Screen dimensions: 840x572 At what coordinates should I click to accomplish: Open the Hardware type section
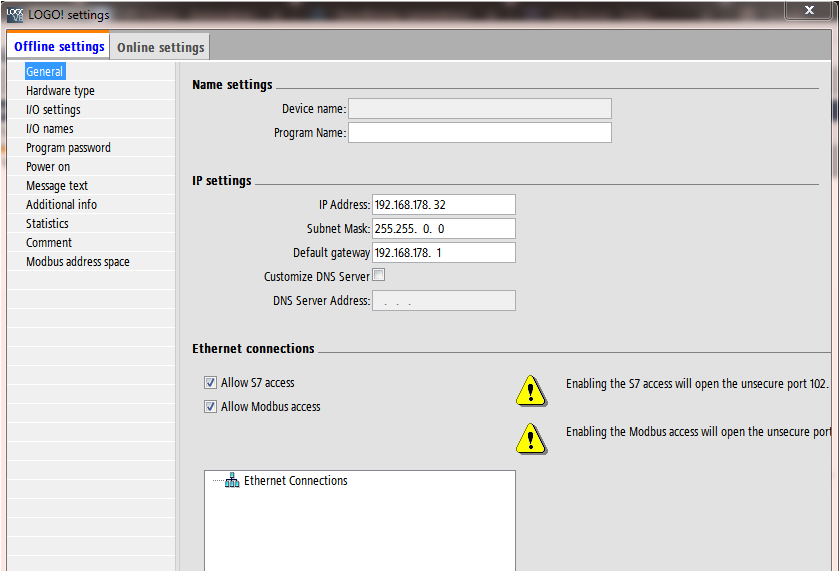tap(60, 91)
